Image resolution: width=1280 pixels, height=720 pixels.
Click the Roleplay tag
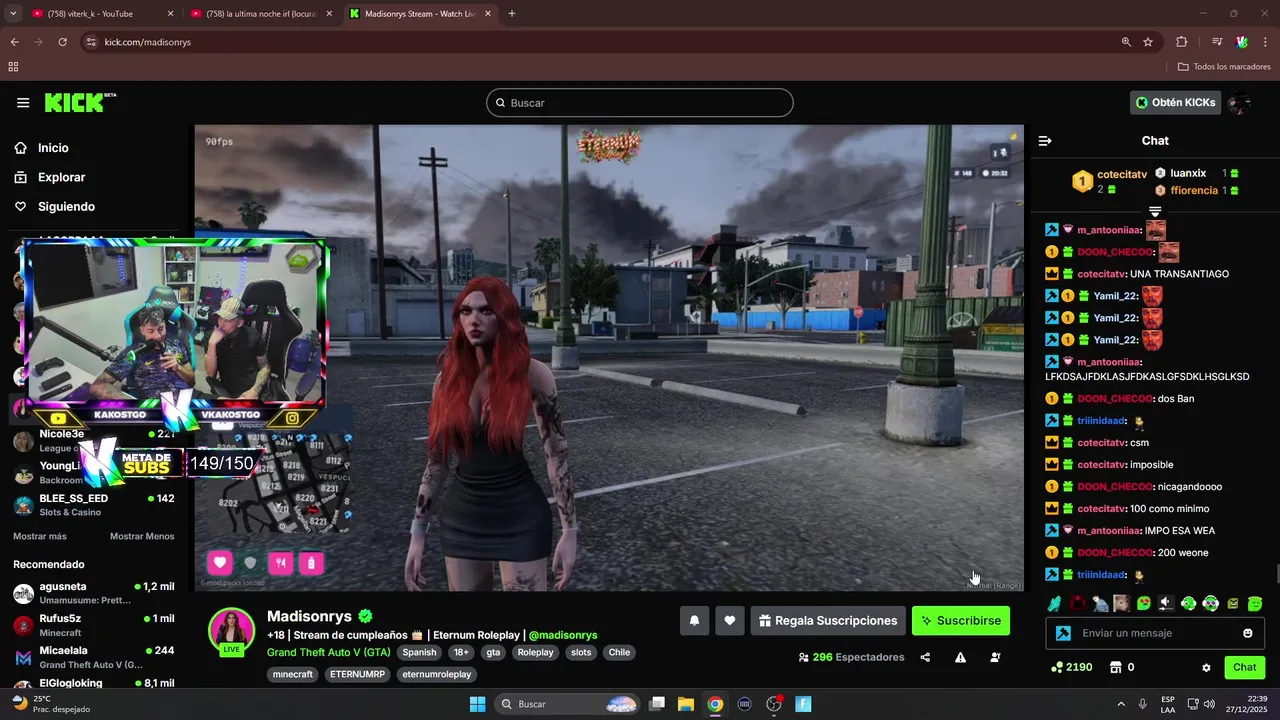(535, 652)
